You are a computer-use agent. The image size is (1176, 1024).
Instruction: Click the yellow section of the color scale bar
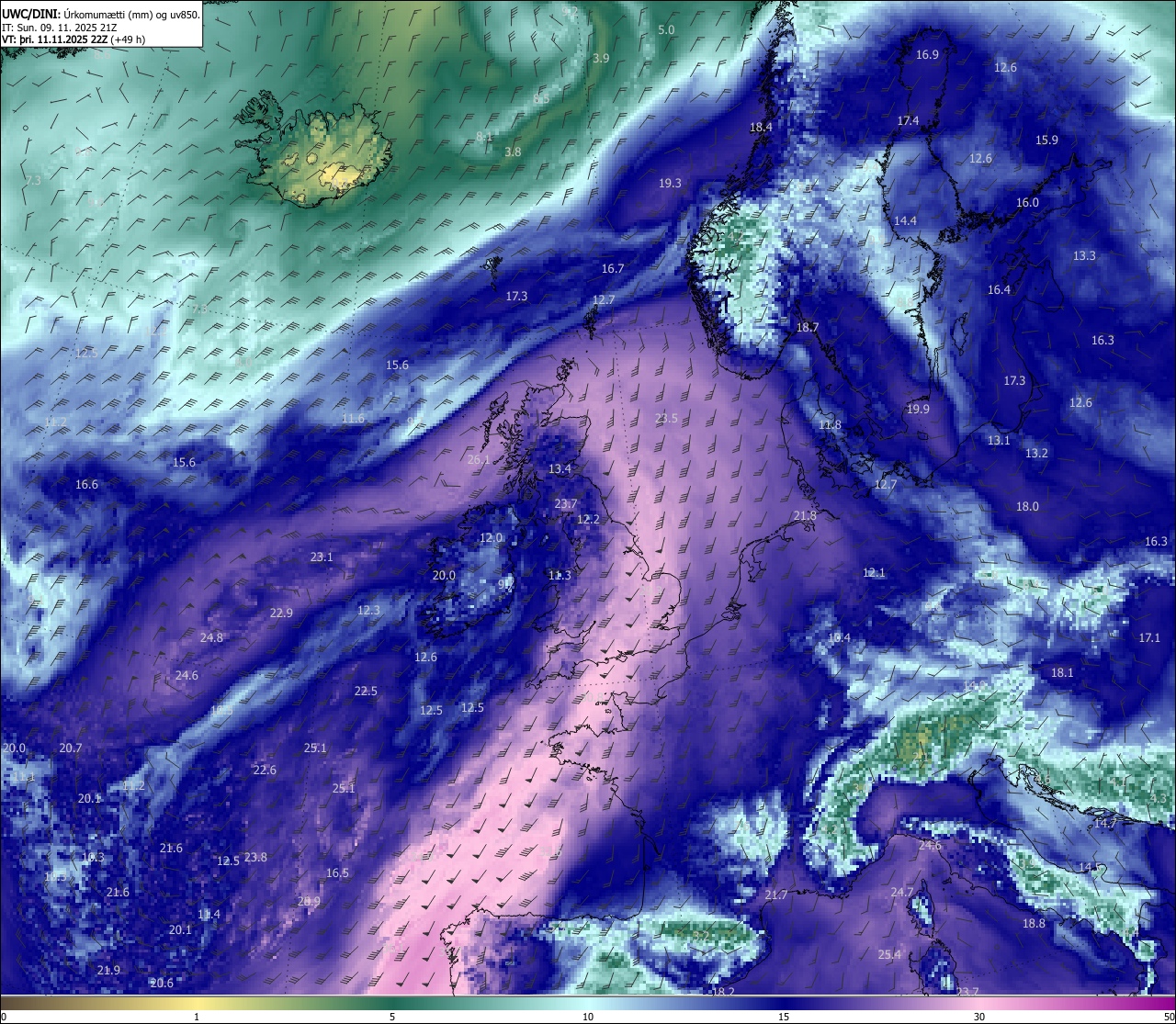pyautogui.click(x=197, y=1002)
